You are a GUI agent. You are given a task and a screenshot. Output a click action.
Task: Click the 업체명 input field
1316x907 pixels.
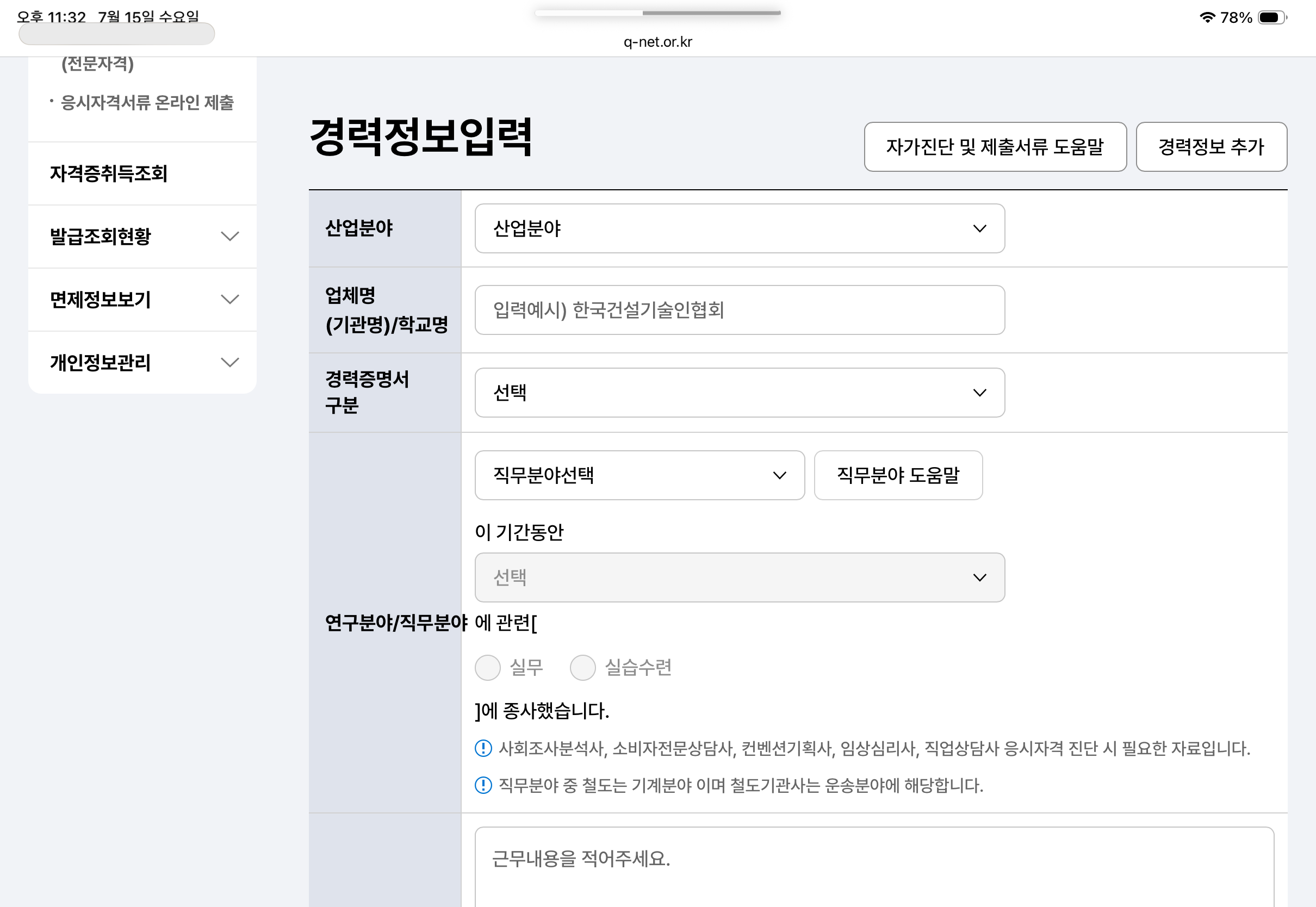coord(739,310)
